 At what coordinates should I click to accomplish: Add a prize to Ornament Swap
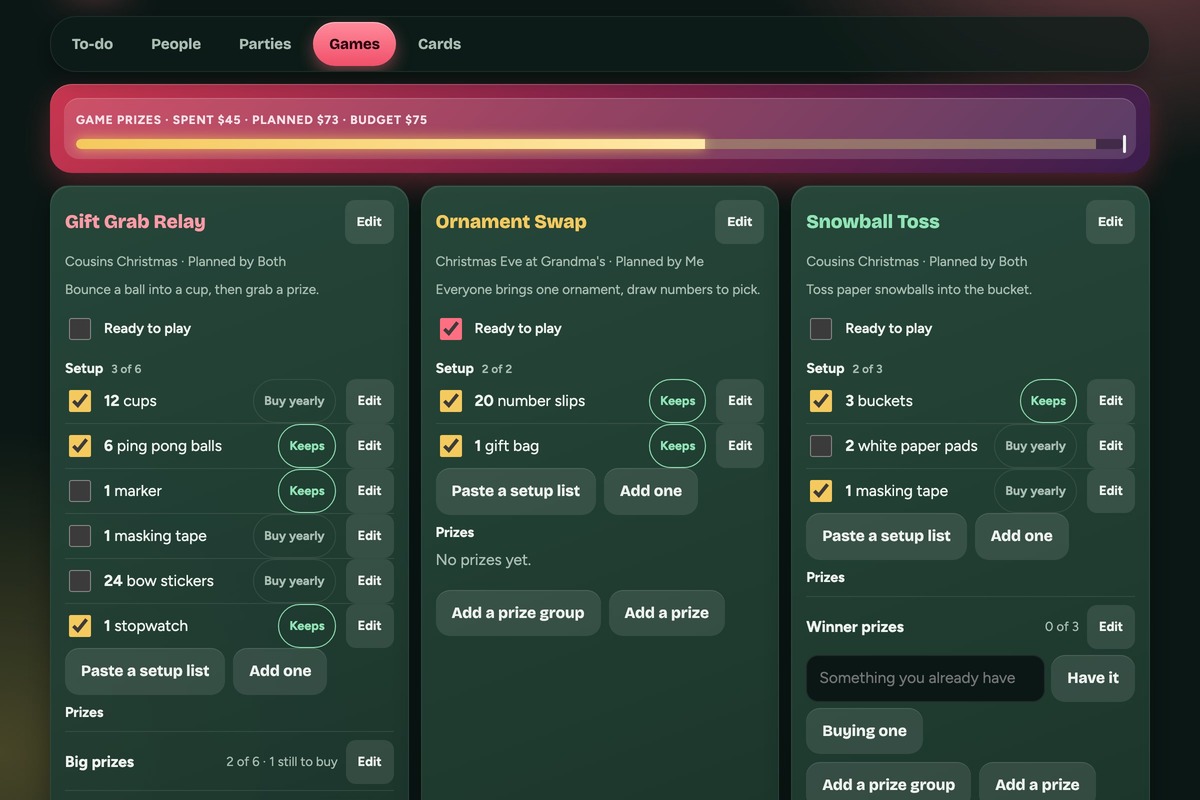tap(667, 613)
